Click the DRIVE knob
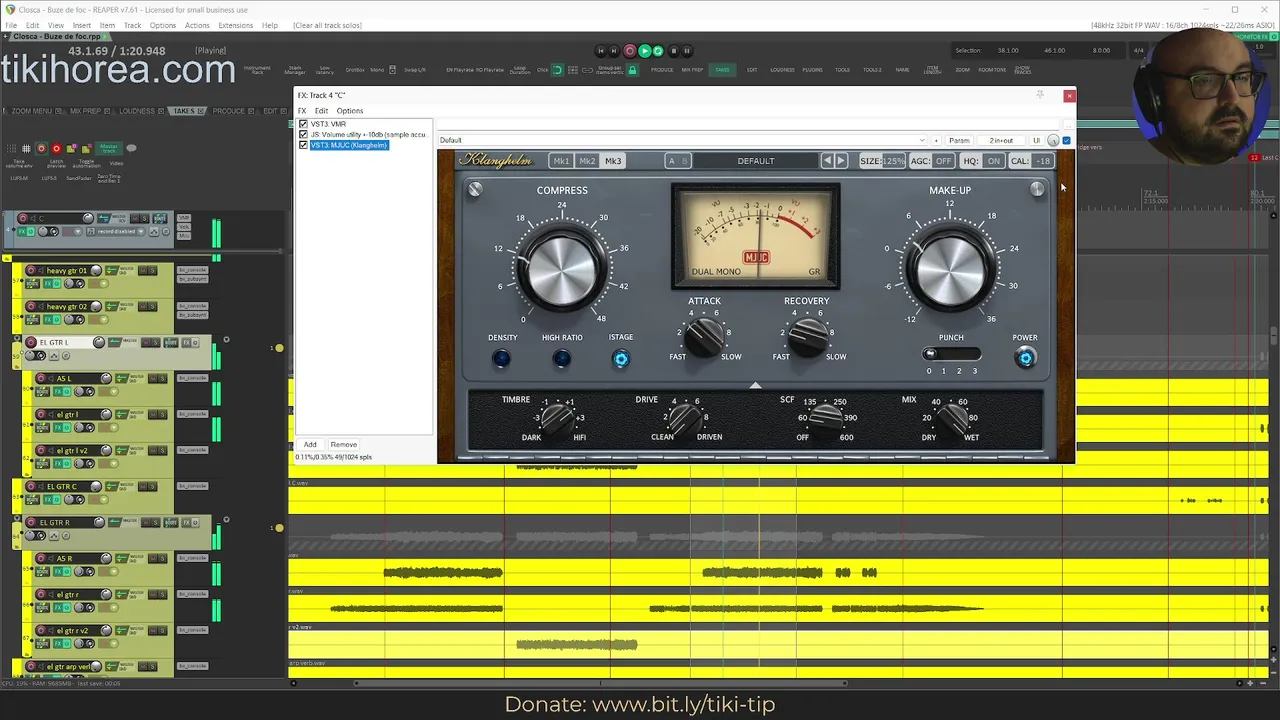This screenshot has width=1280, height=720. click(686, 419)
